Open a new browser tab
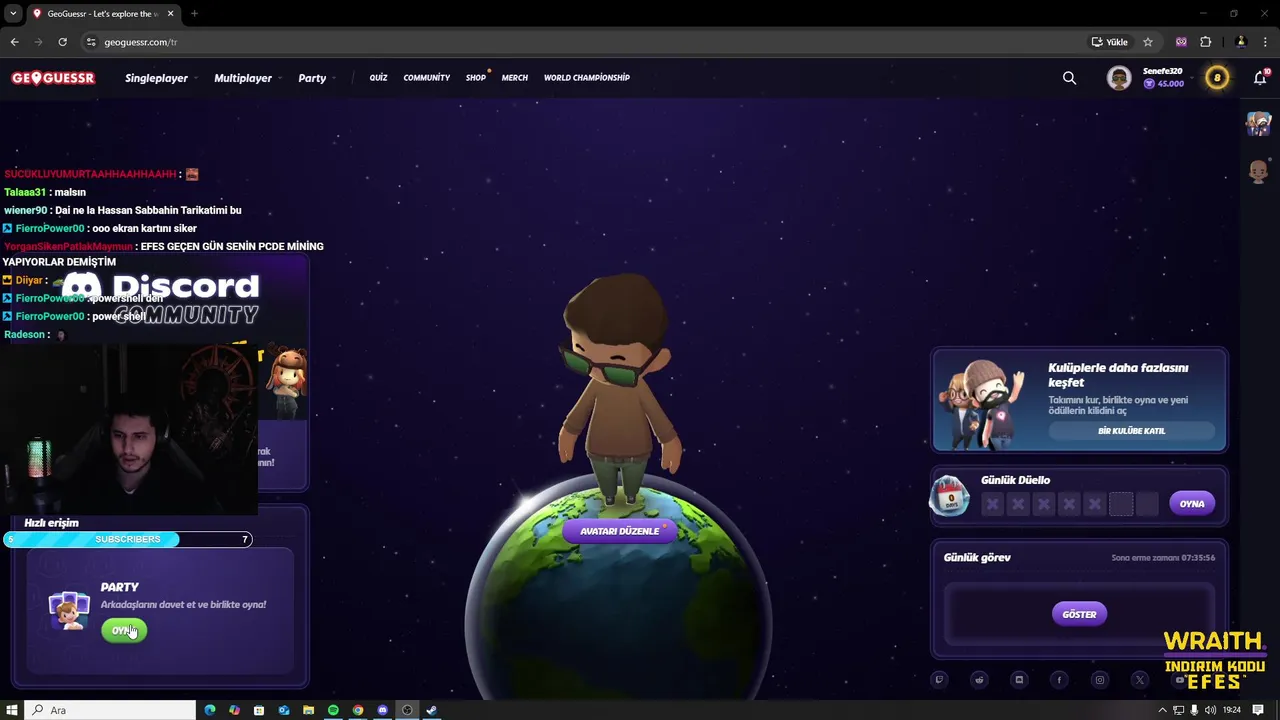This screenshot has height=720, width=1280. [194, 14]
